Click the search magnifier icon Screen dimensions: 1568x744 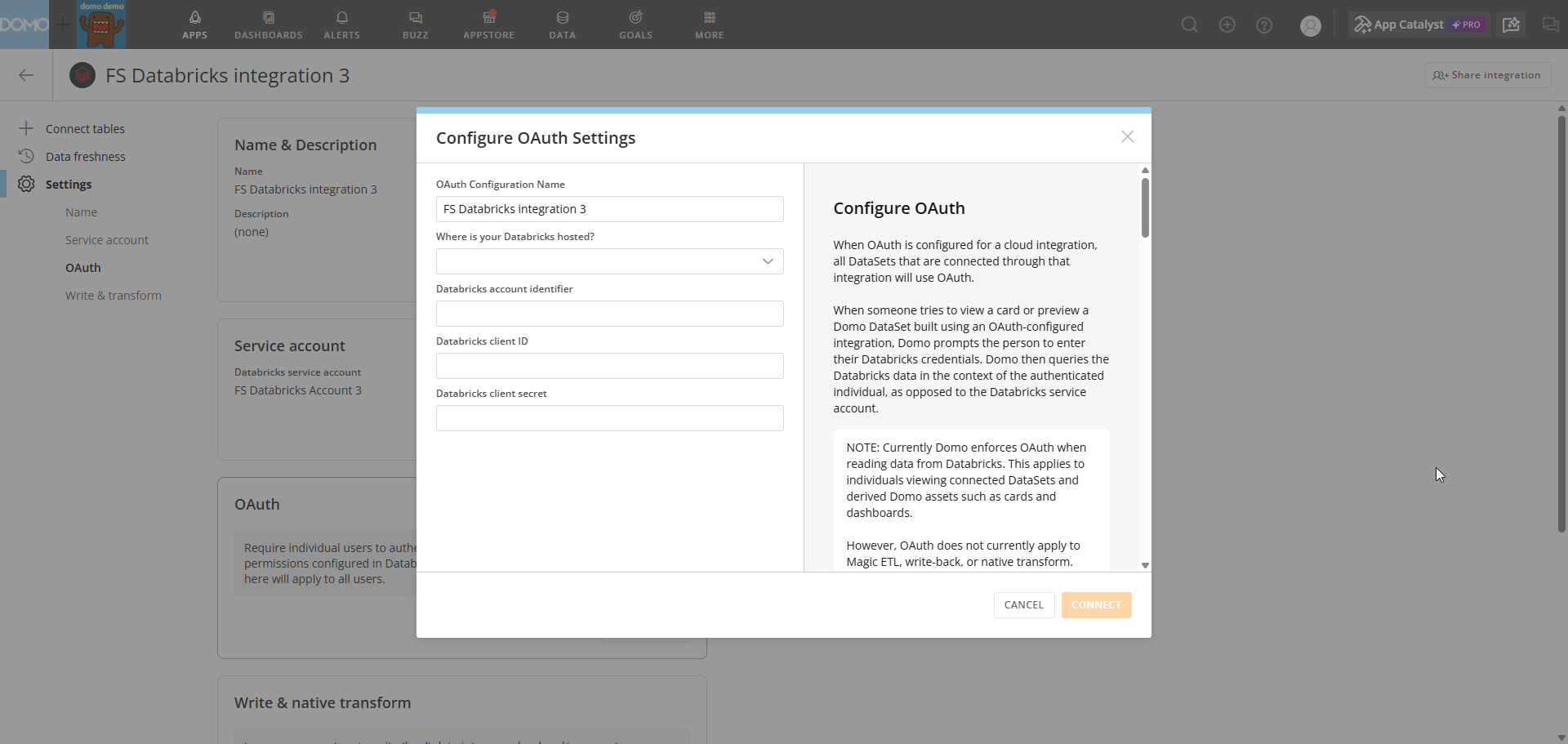(1190, 25)
